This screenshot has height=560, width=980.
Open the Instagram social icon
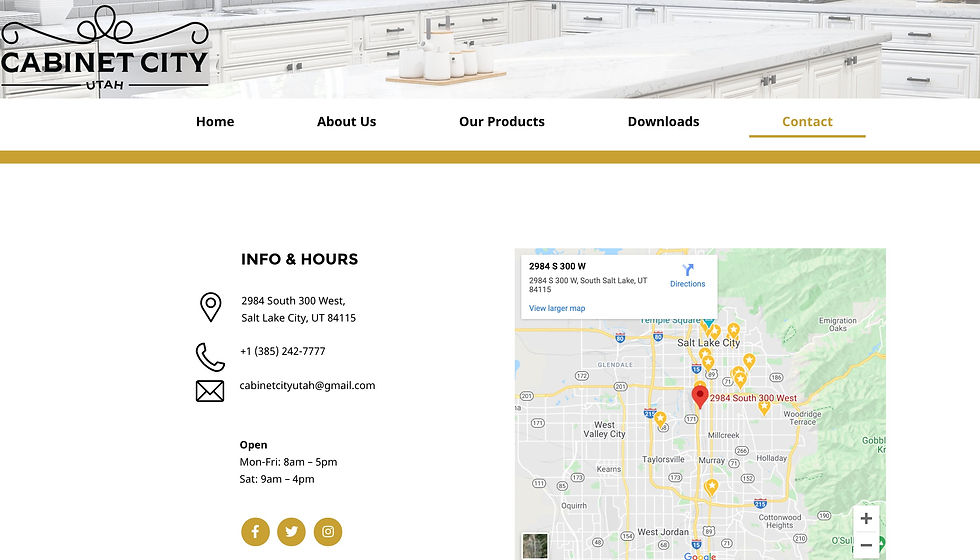[x=328, y=532]
